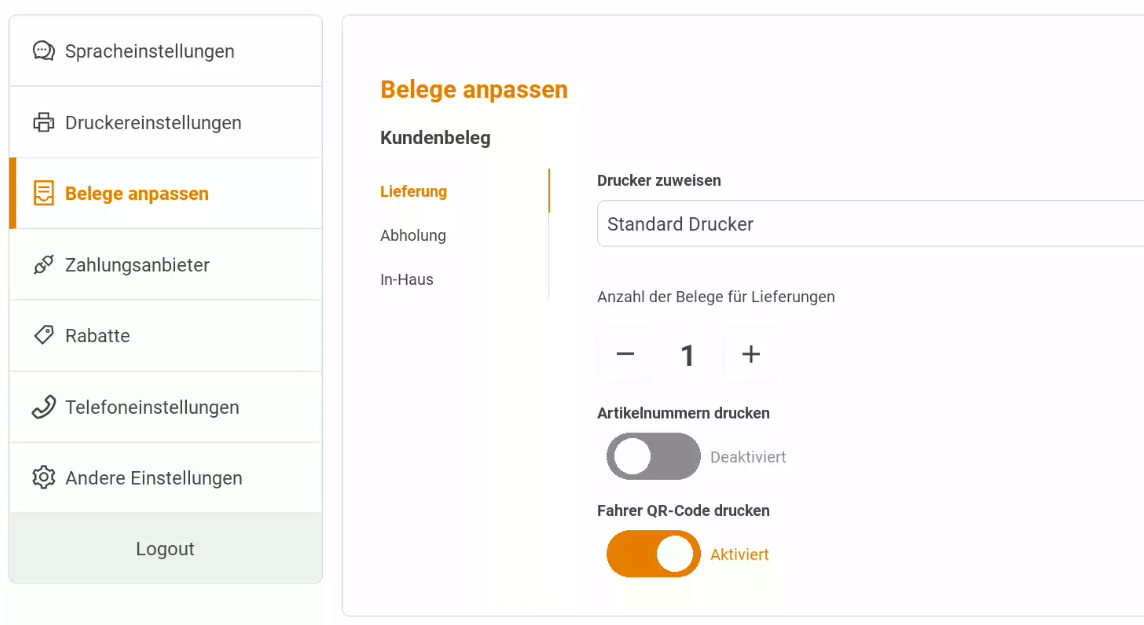Viewport: 1144px width, 625px height.
Task: Click the receipt icon beside Belege anpassen
Action: click(44, 193)
